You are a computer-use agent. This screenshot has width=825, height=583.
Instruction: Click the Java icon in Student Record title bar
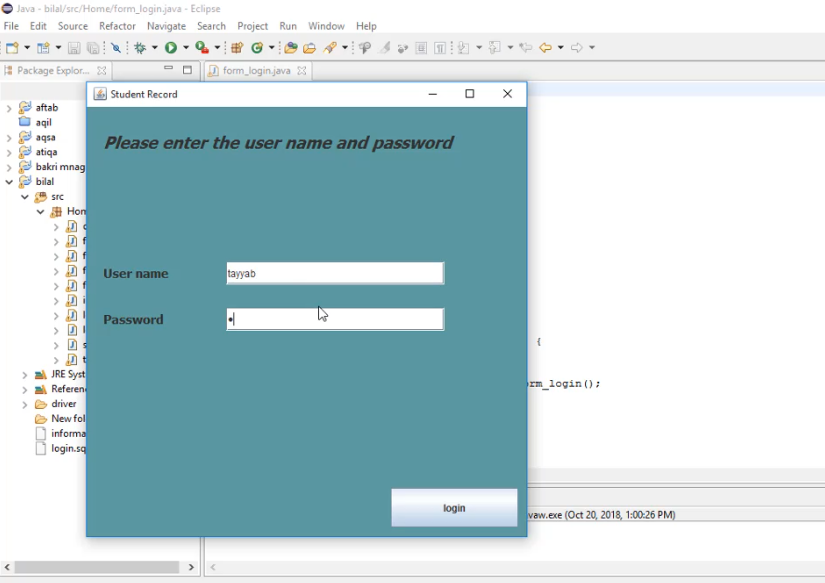[99, 93]
